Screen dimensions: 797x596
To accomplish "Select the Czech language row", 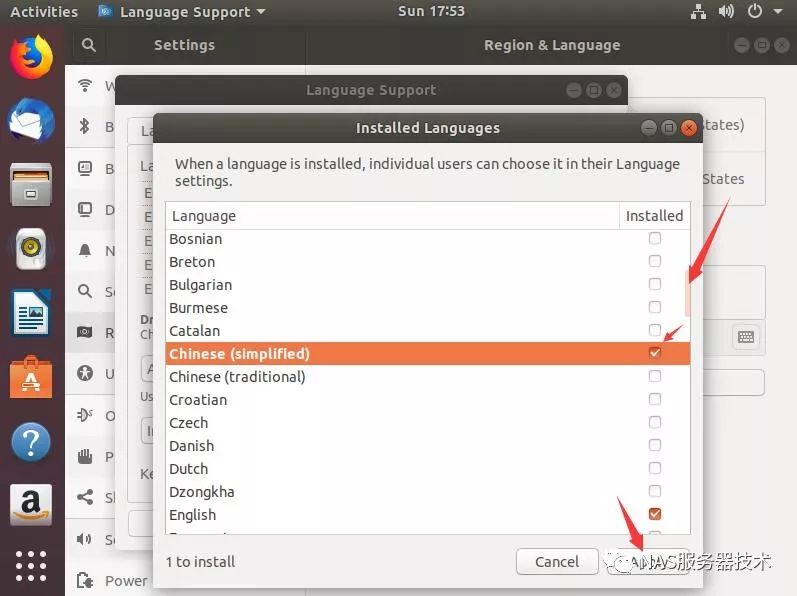I will (427, 423).
